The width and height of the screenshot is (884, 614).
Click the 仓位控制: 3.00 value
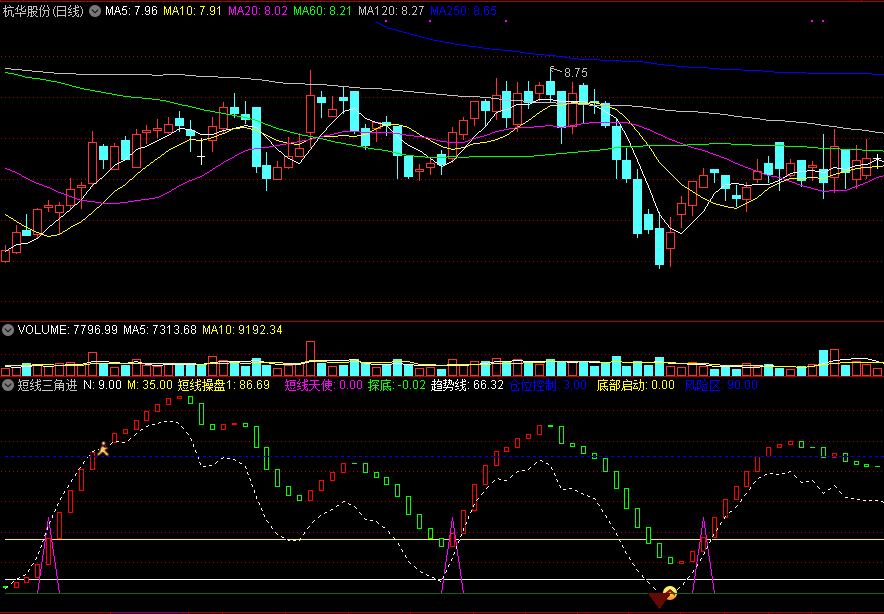coord(550,385)
